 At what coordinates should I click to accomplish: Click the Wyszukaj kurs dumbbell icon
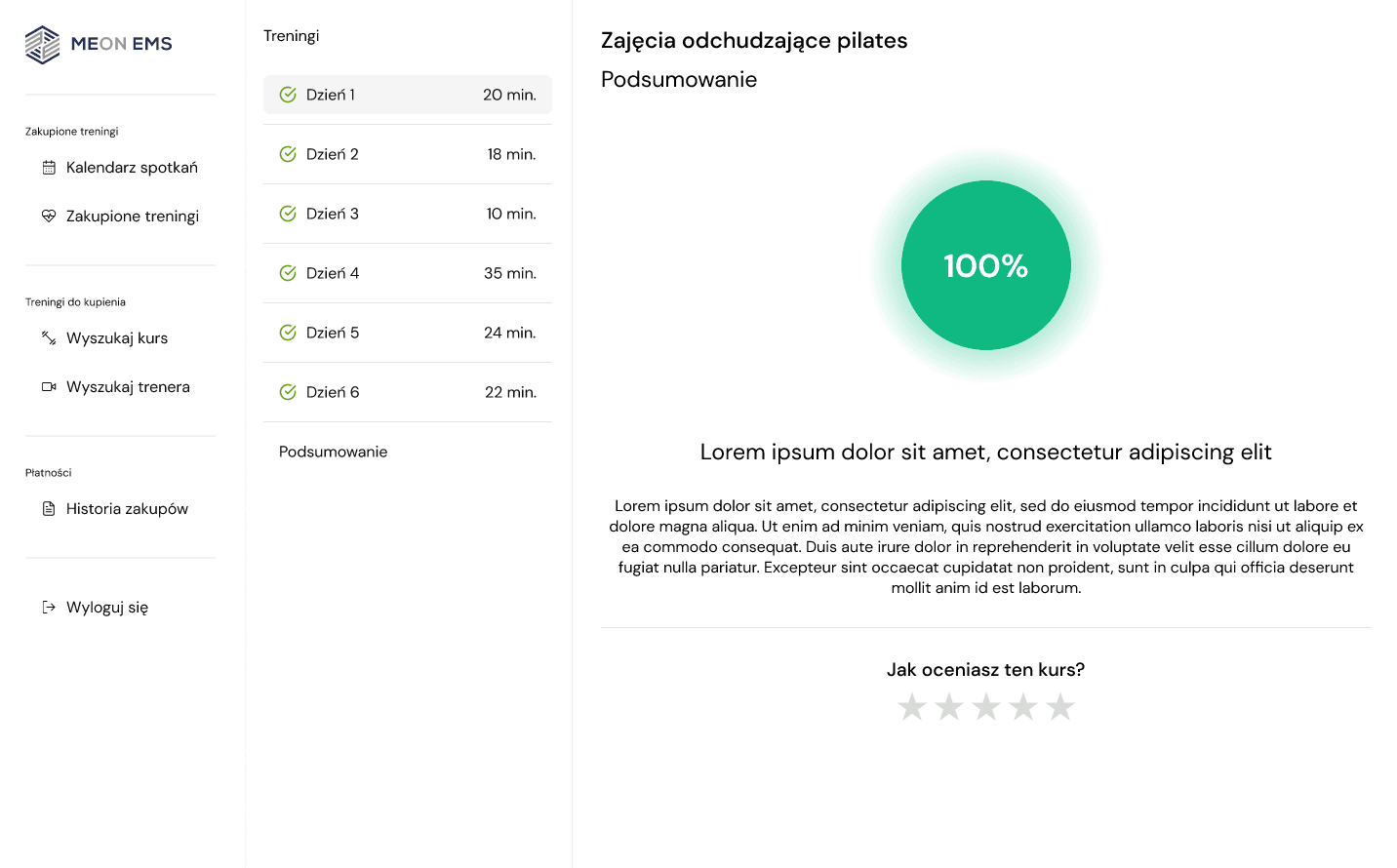pyautogui.click(x=49, y=338)
